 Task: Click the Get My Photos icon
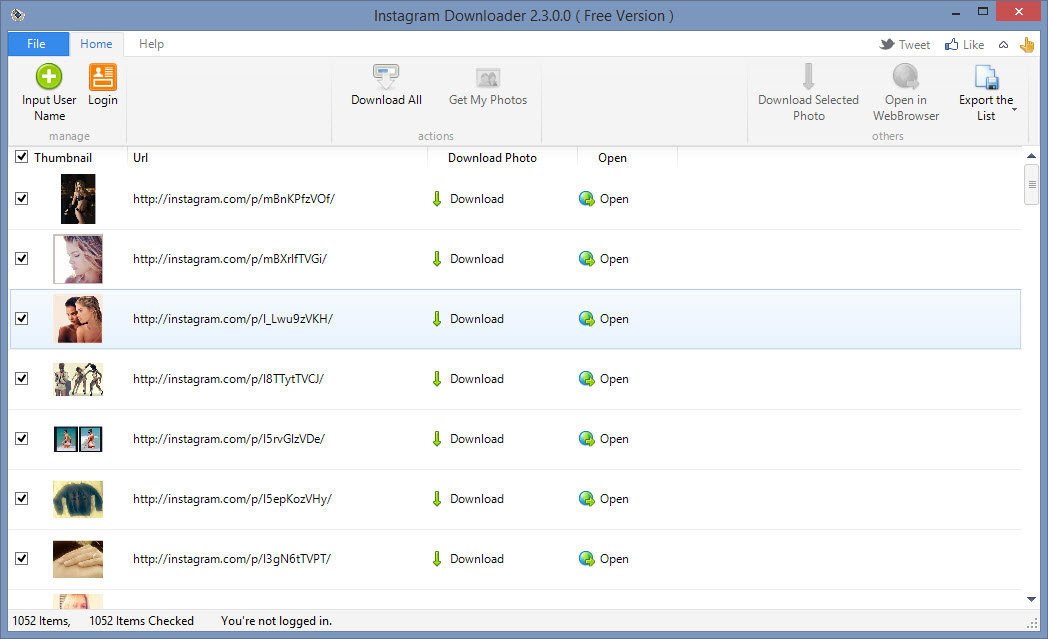[488, 78]
